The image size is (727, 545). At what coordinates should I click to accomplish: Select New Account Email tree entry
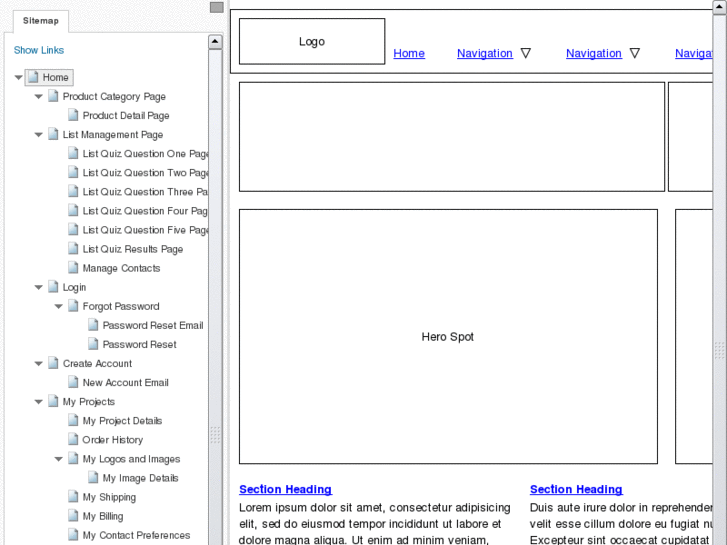coord(126,382)
